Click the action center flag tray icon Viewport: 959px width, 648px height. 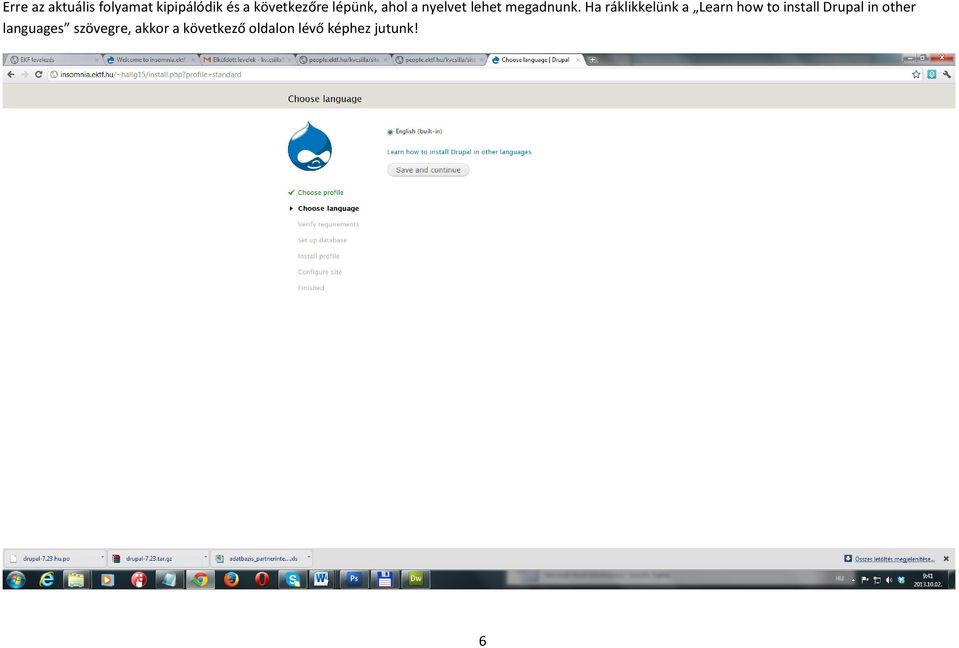865,580
